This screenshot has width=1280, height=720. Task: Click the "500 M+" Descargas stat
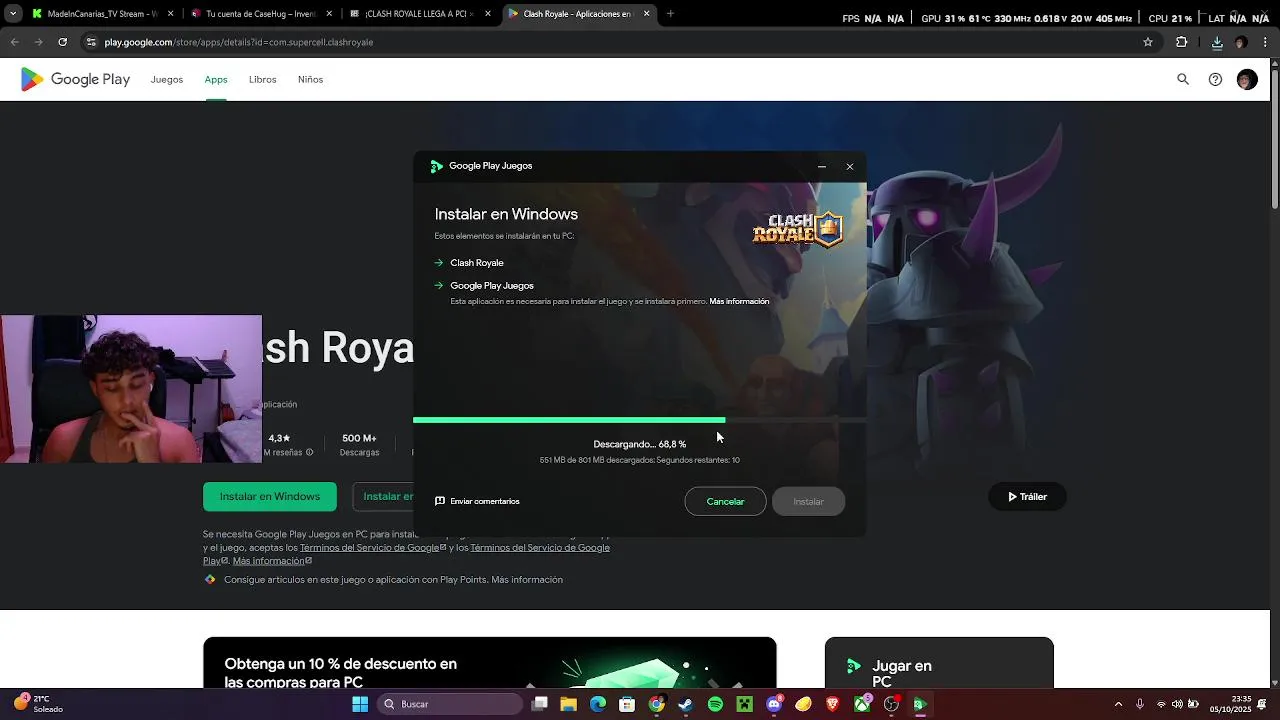(359, 445)
